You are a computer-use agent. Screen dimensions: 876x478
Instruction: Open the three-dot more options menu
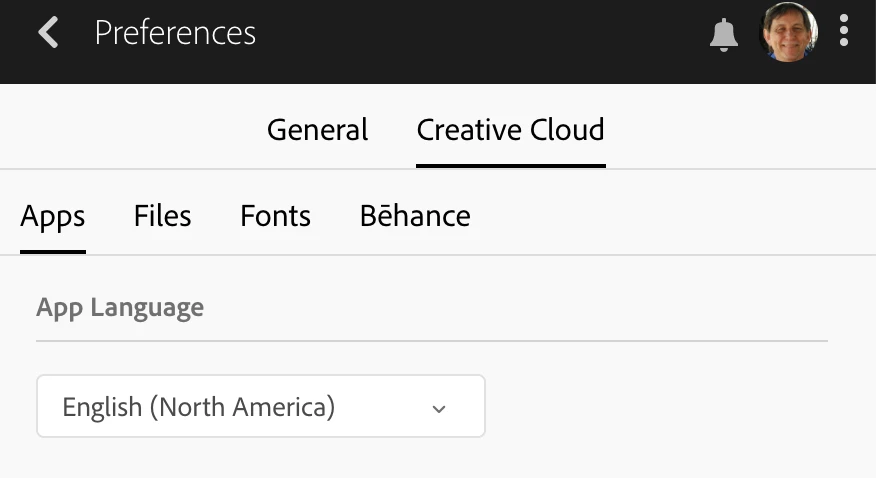pos(844,31)
